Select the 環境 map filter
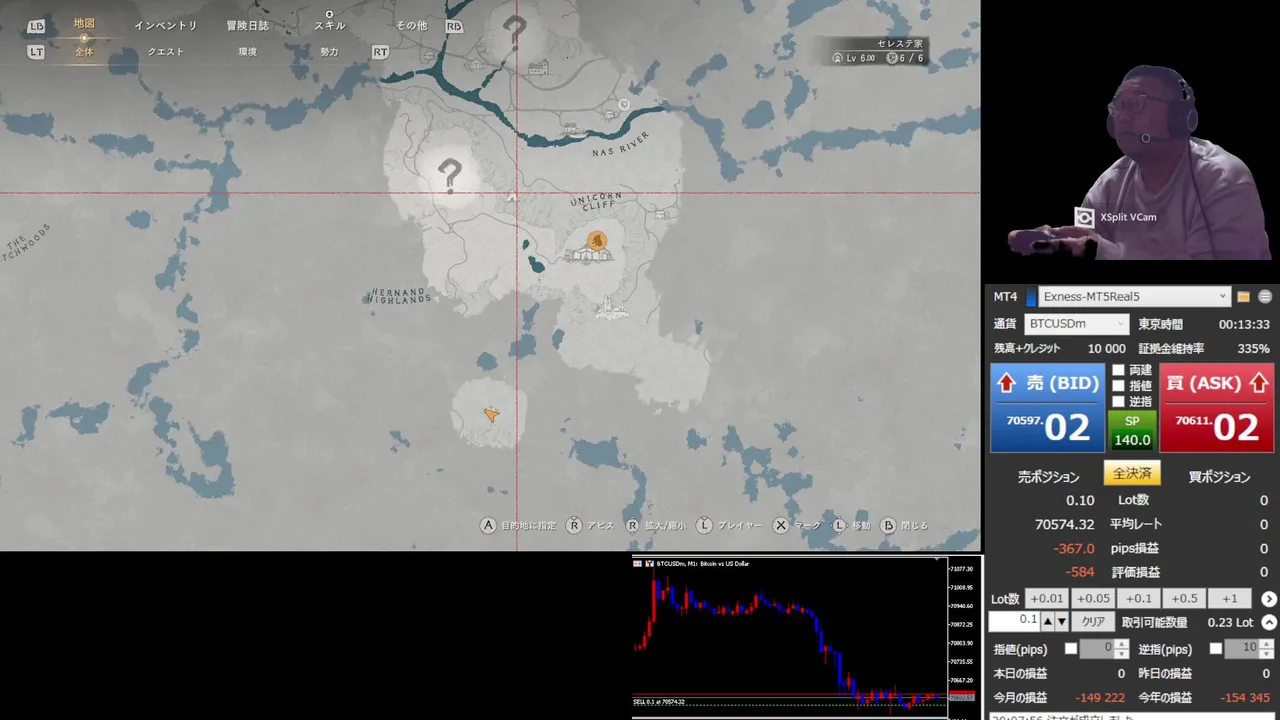The width and height of the screenshot is (1280, 720). pos(247,52)
